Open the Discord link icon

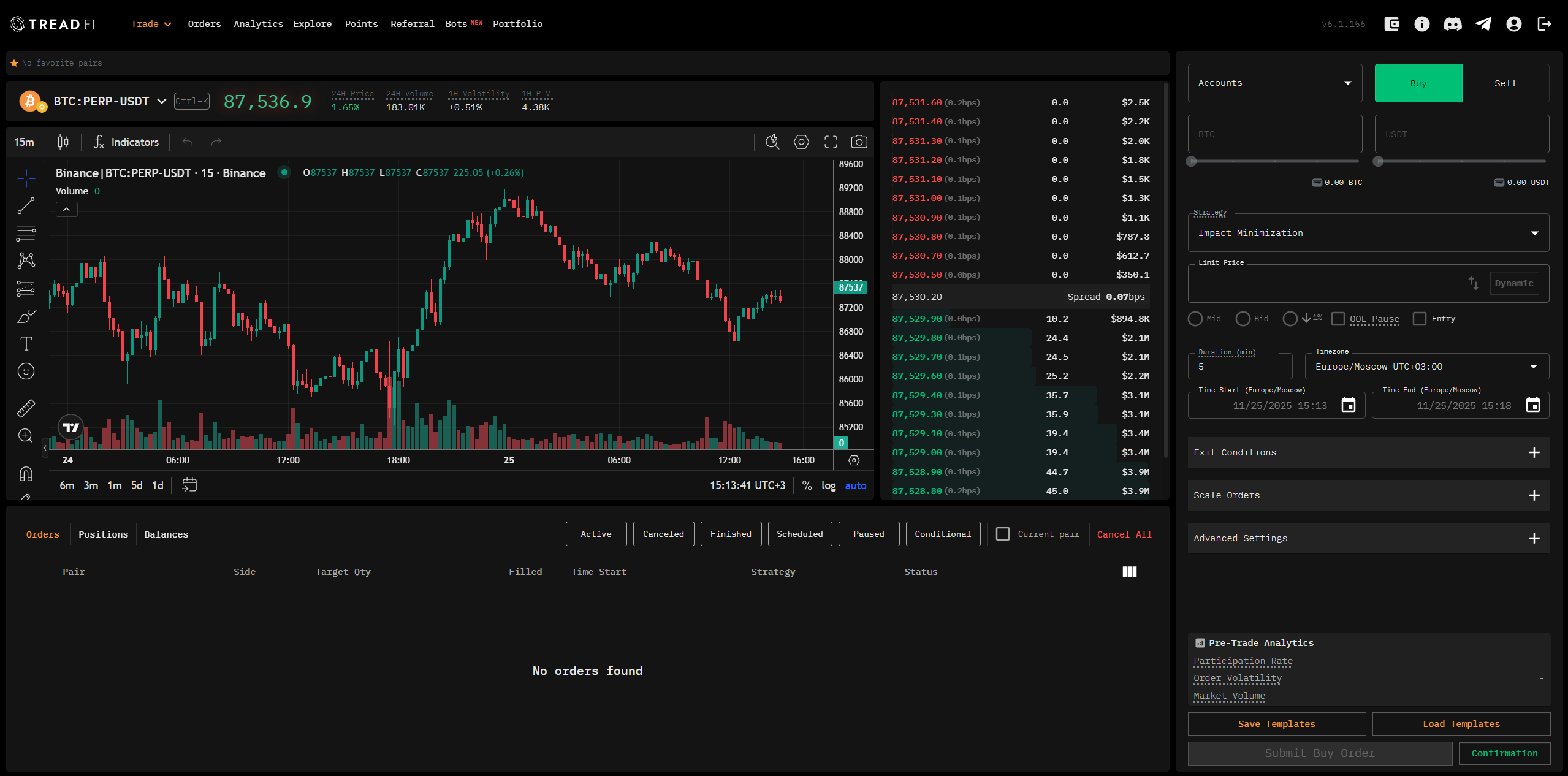pos(1452,24)
